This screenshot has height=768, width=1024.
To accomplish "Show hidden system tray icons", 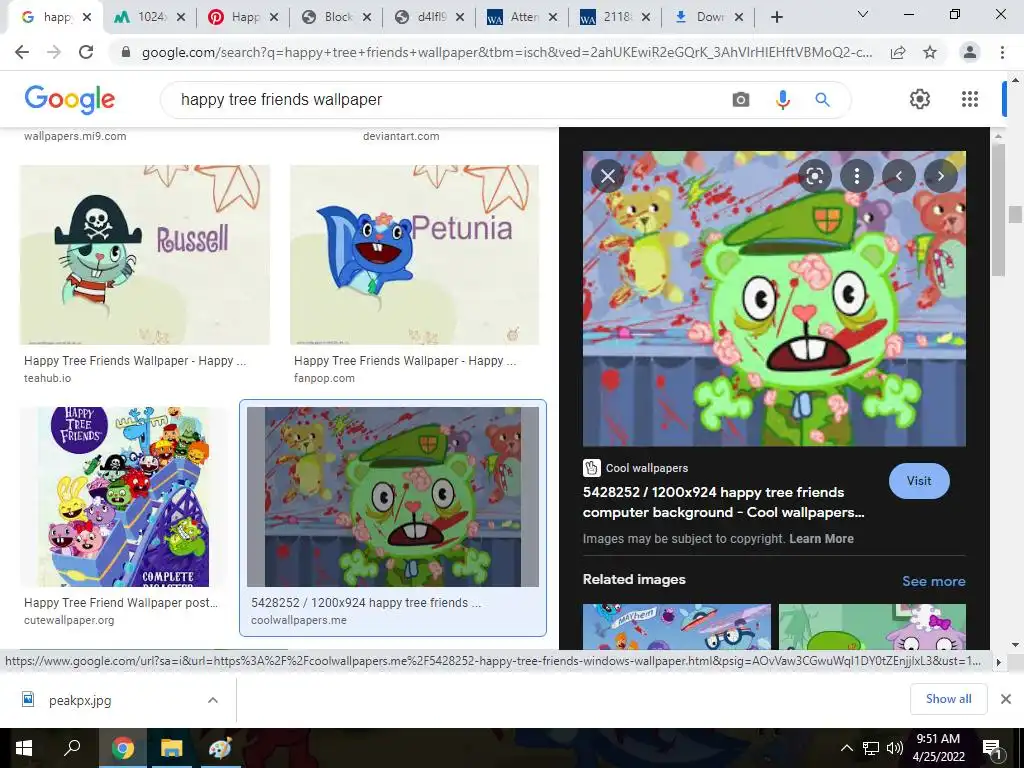I will pyautogui.click(x=846, y=748).
